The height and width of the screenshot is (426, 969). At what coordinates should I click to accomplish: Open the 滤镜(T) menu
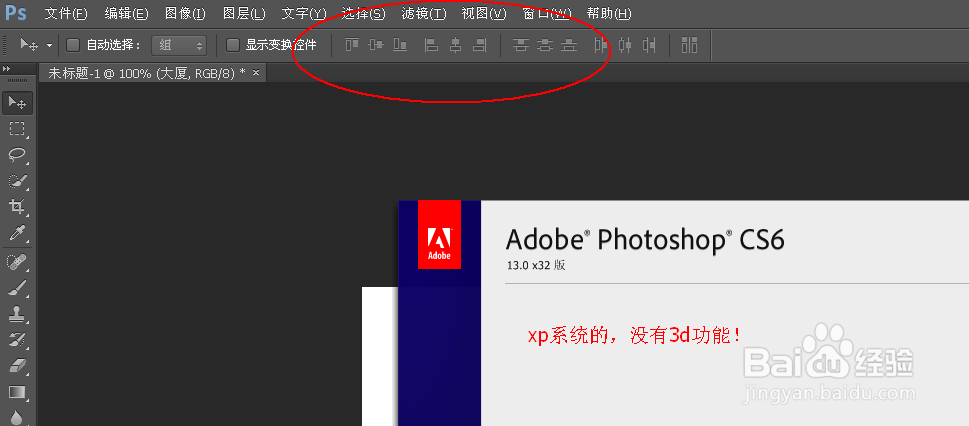(423, 13)
